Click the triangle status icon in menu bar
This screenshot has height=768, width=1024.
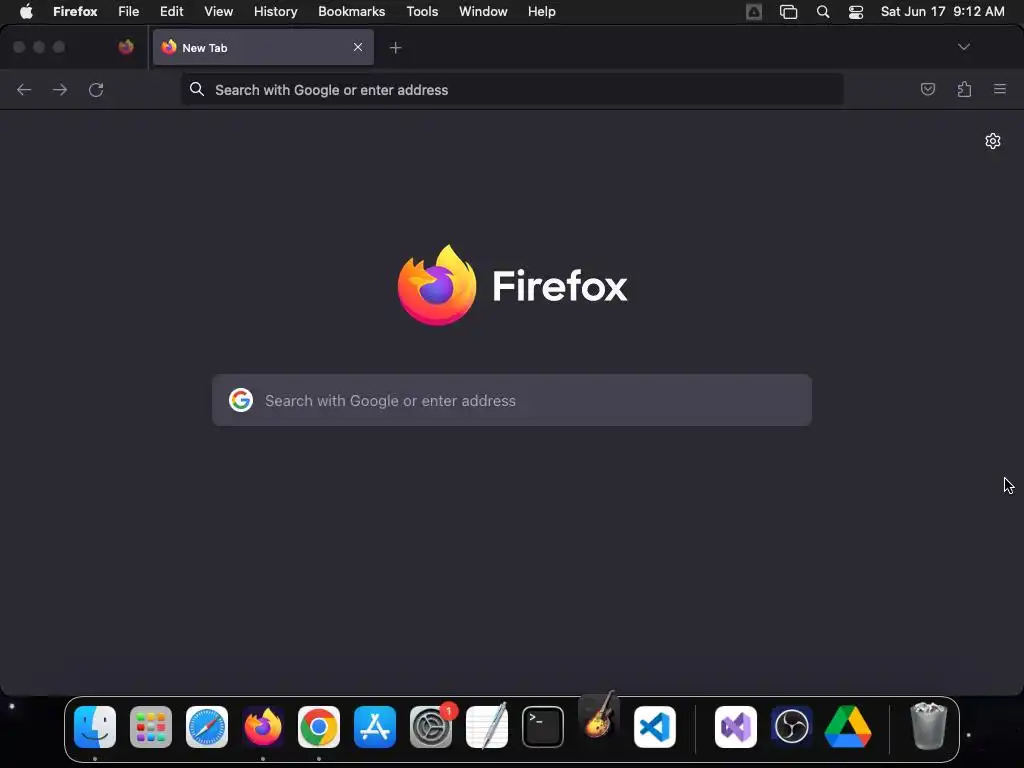tap(754, 12)
